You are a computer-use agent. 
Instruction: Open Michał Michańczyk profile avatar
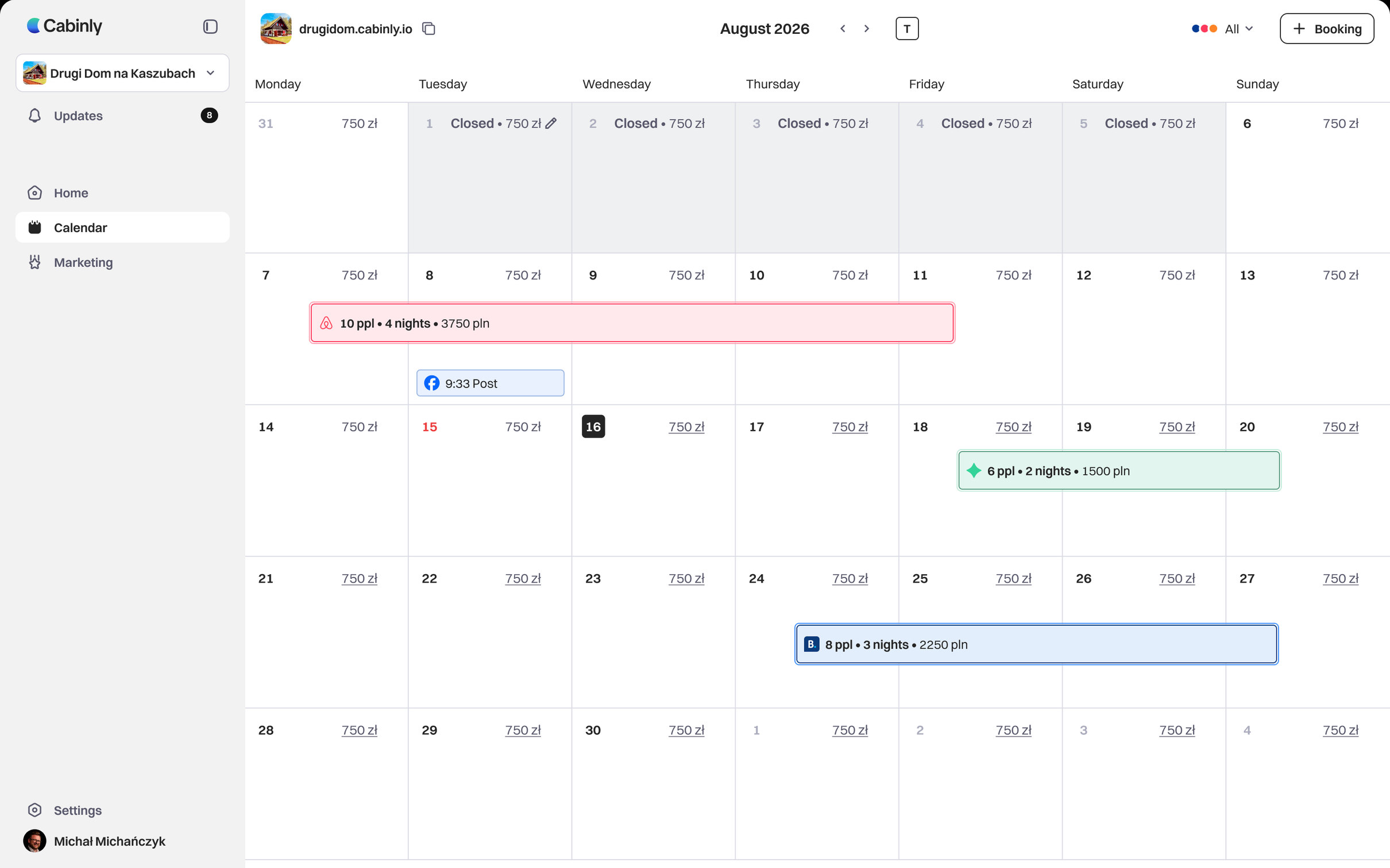tap(35, 841)
